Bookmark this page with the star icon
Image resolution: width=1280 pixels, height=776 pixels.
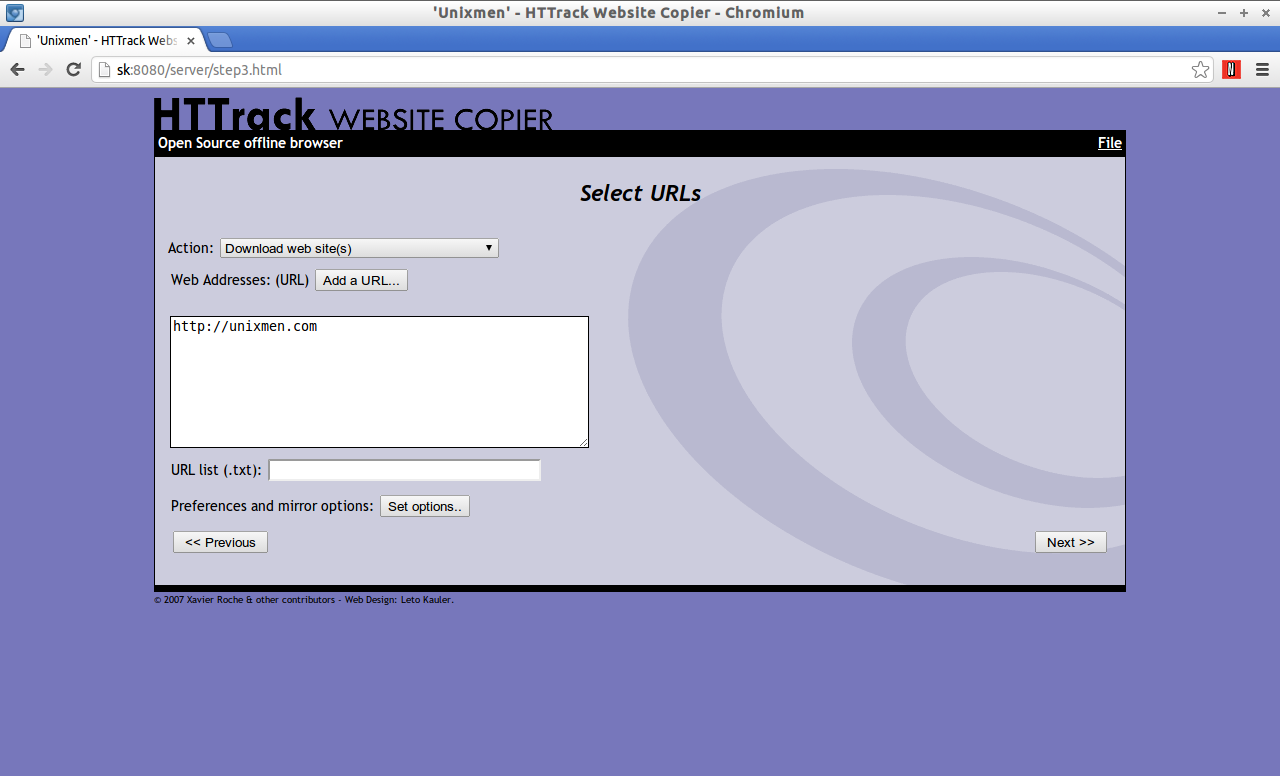pyautogui.click(x=1200, y=69)
